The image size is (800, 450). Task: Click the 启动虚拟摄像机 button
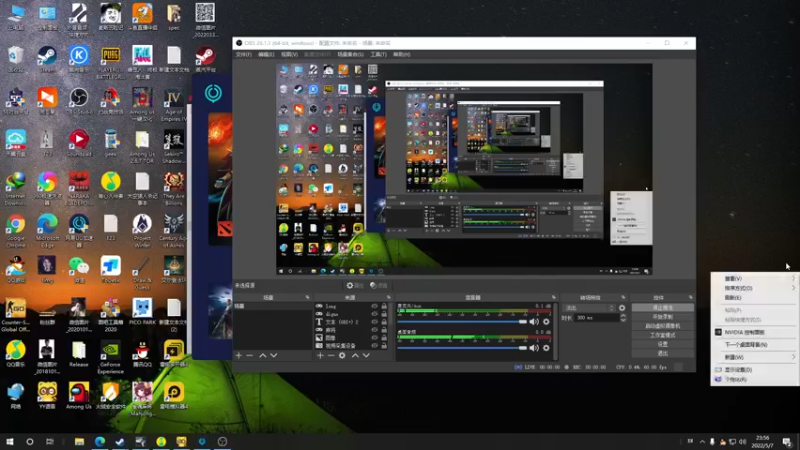662,326
